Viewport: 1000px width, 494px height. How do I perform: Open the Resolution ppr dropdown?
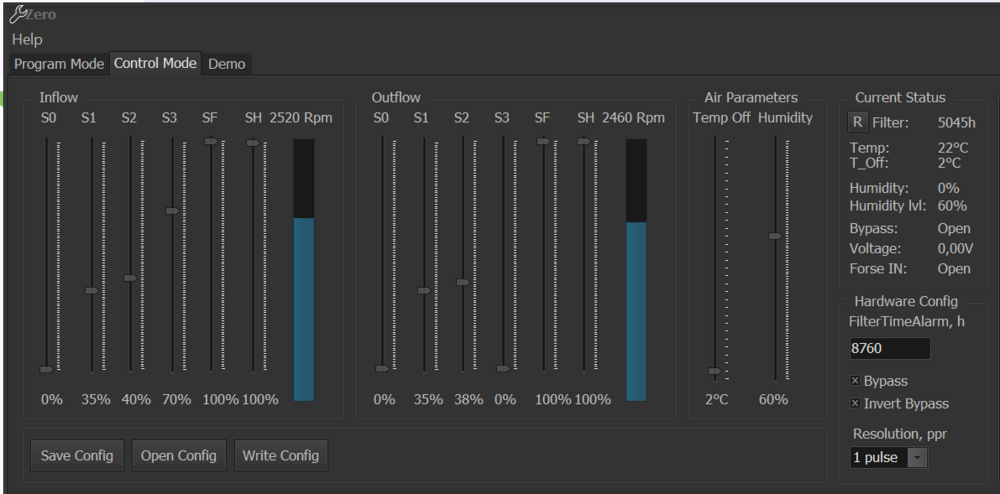[x=889, y=457]
